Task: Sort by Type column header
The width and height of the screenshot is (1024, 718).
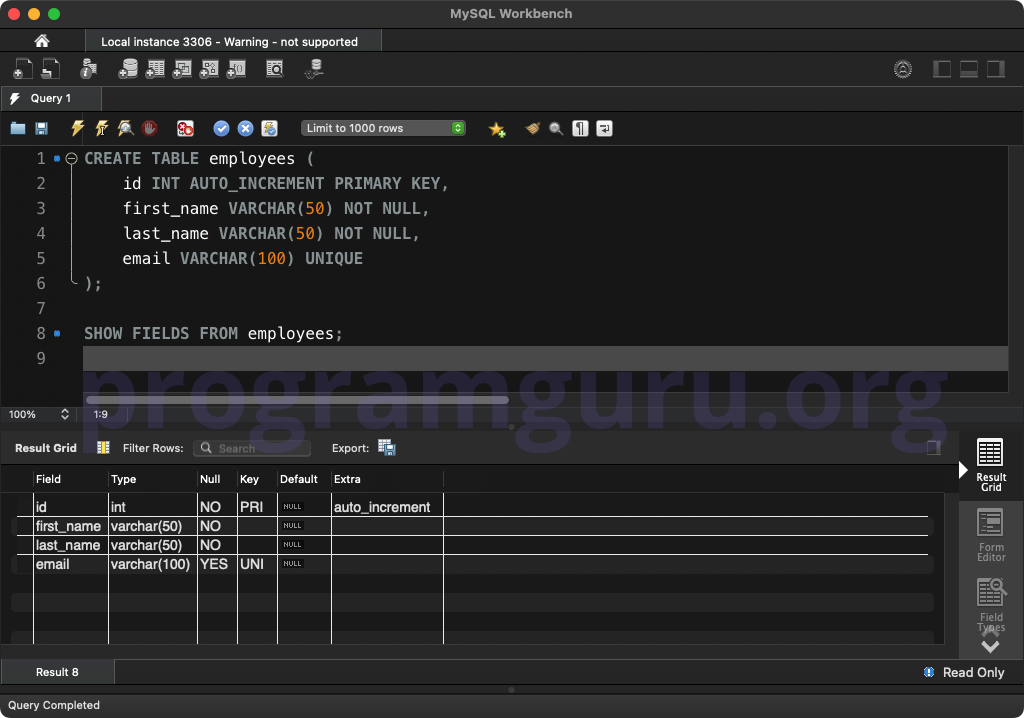Action: tap(153, 479)
